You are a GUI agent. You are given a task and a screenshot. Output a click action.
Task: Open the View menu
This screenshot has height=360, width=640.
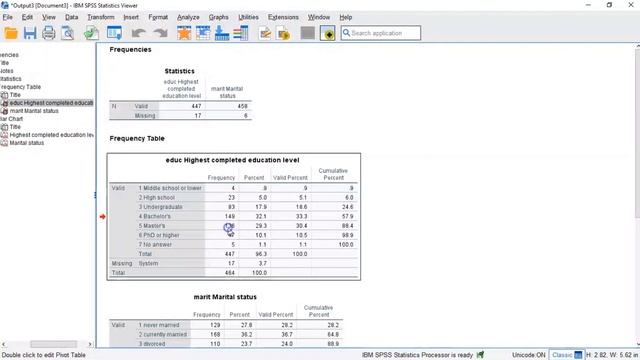(x=49, y=17)
